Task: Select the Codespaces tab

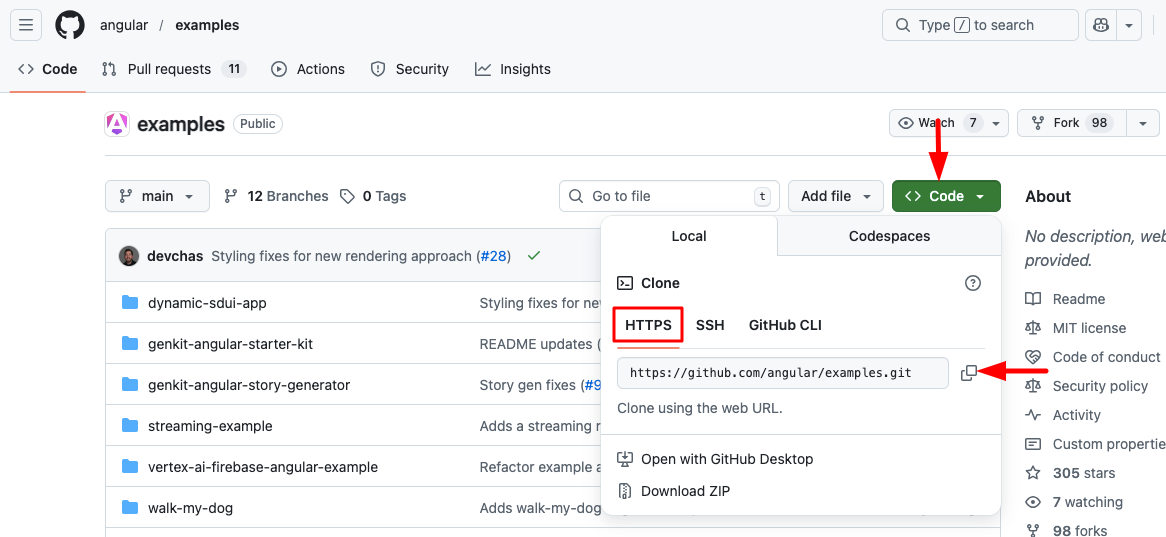Action: click(889, 237)
